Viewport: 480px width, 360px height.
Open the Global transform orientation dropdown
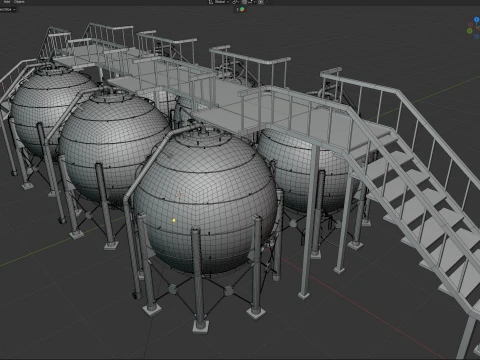[x=222, y=2]
